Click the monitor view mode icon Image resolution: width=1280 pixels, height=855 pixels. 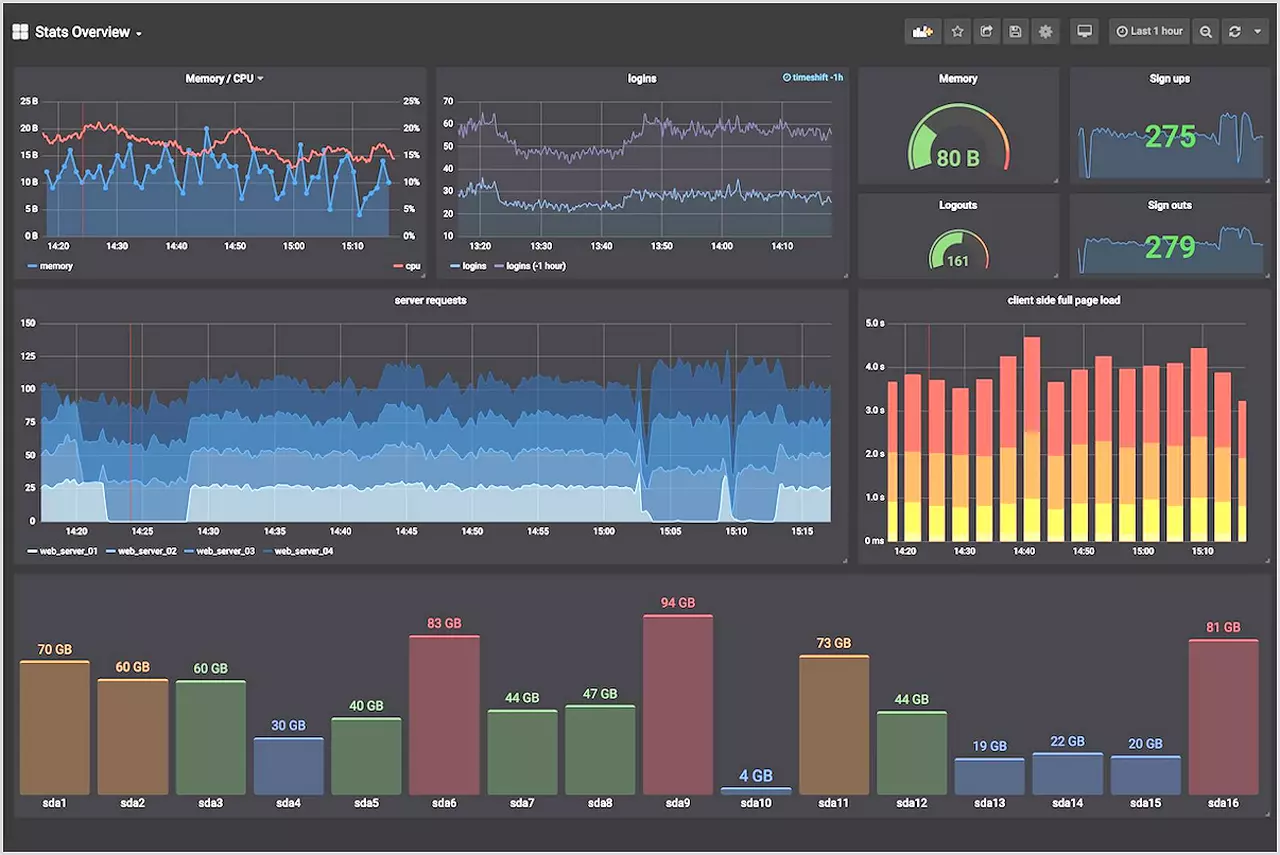1084,32
